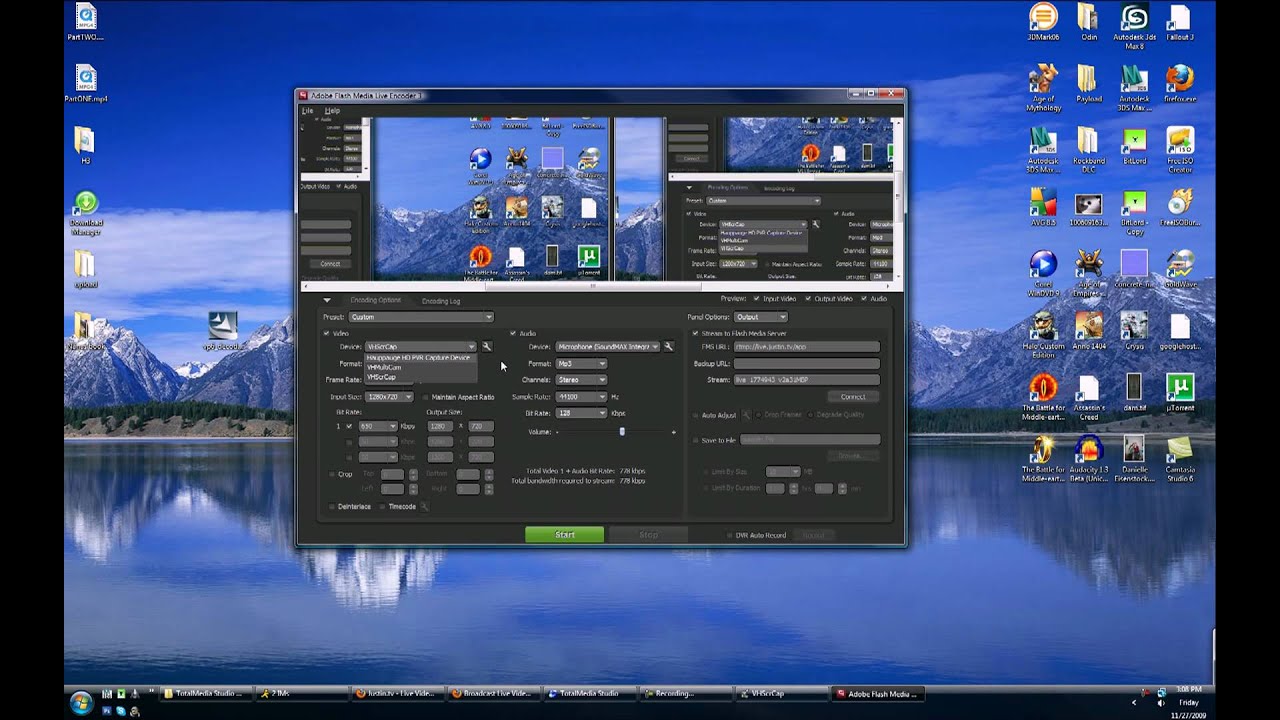Open the audio Format Mp3 dropdown
This screenshot has width=1280, height=720.
point(581,363)
